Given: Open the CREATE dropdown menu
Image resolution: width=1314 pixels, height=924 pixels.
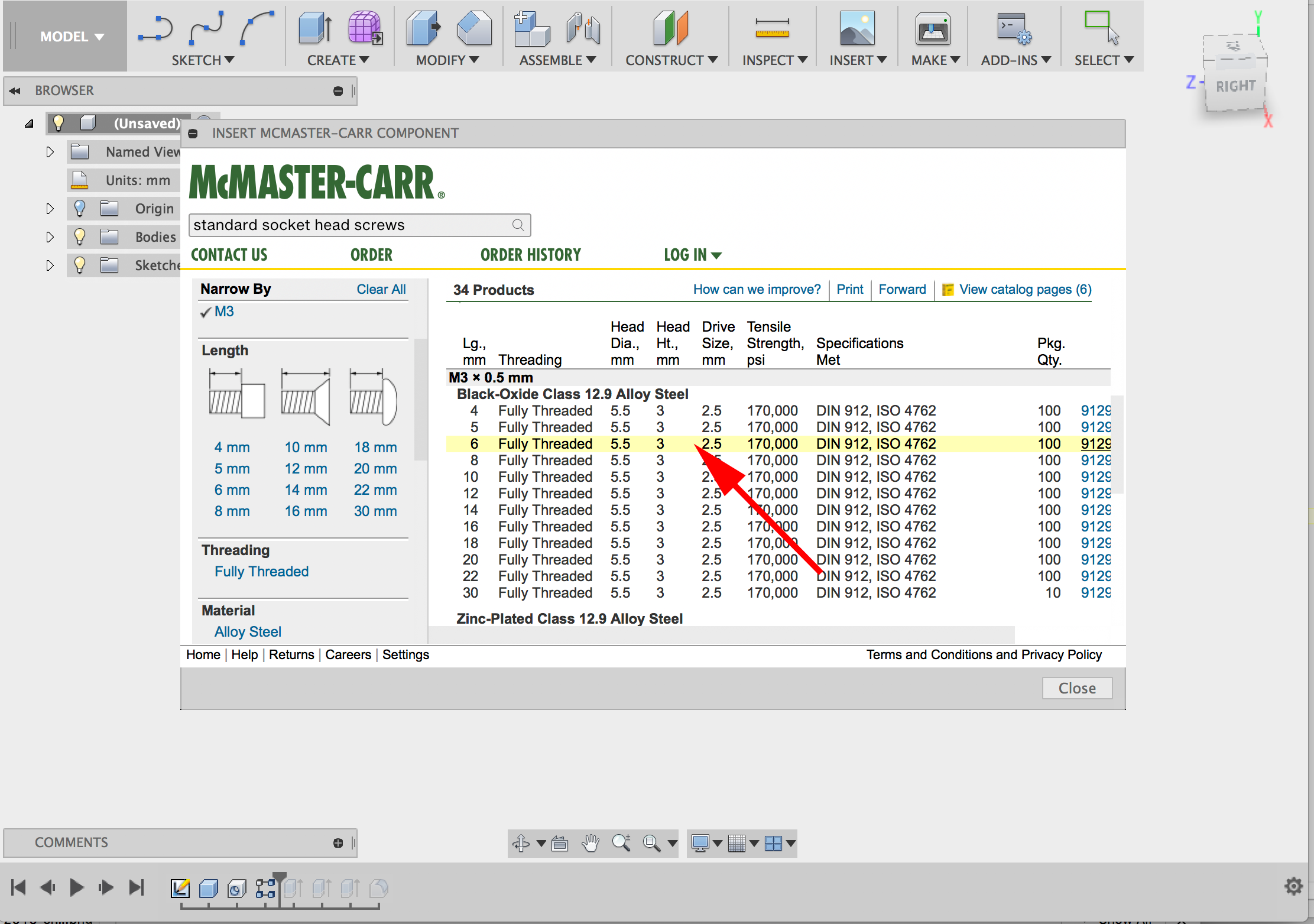Looking at the screenshot, I should click(338, 60).
